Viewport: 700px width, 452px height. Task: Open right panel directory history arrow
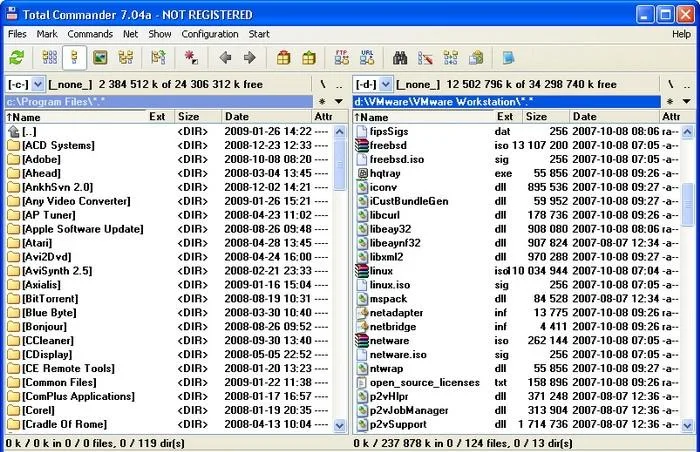coord(687,101)
